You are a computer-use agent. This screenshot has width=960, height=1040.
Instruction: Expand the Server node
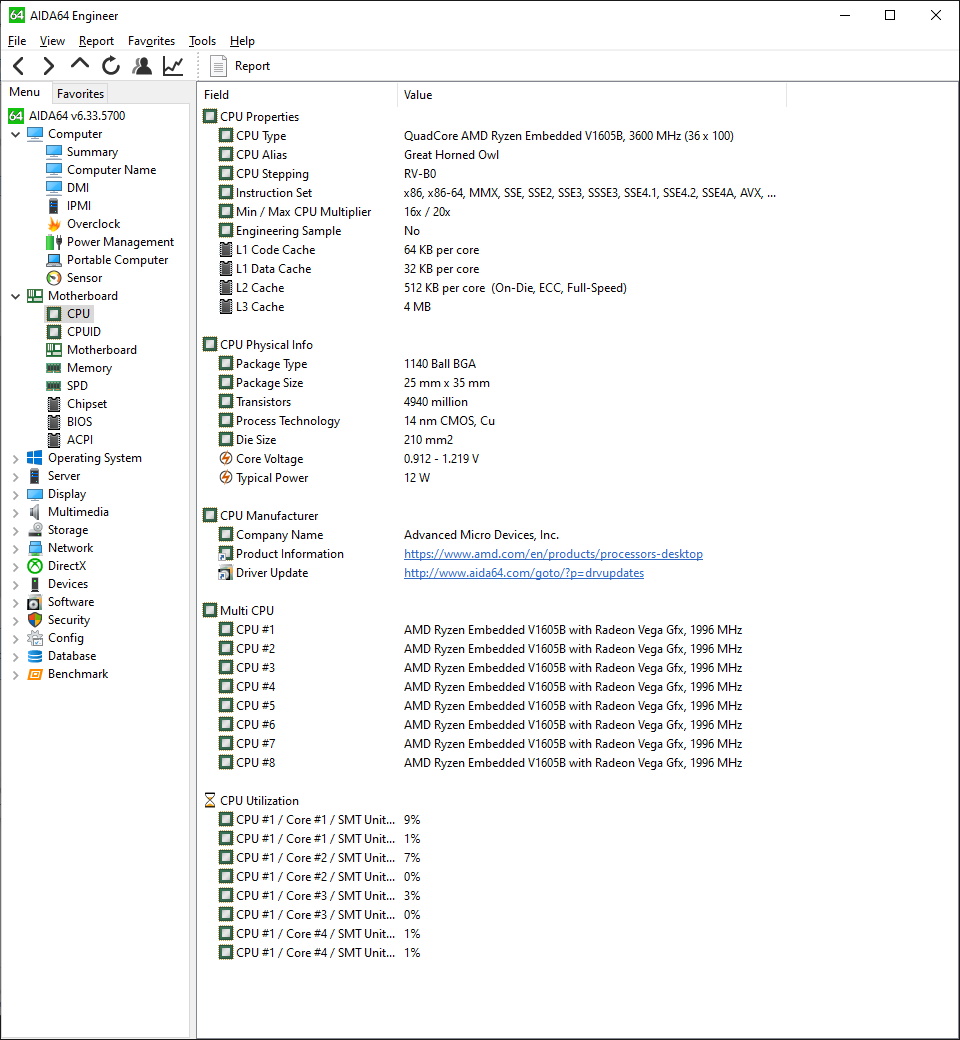pos(15,476)
